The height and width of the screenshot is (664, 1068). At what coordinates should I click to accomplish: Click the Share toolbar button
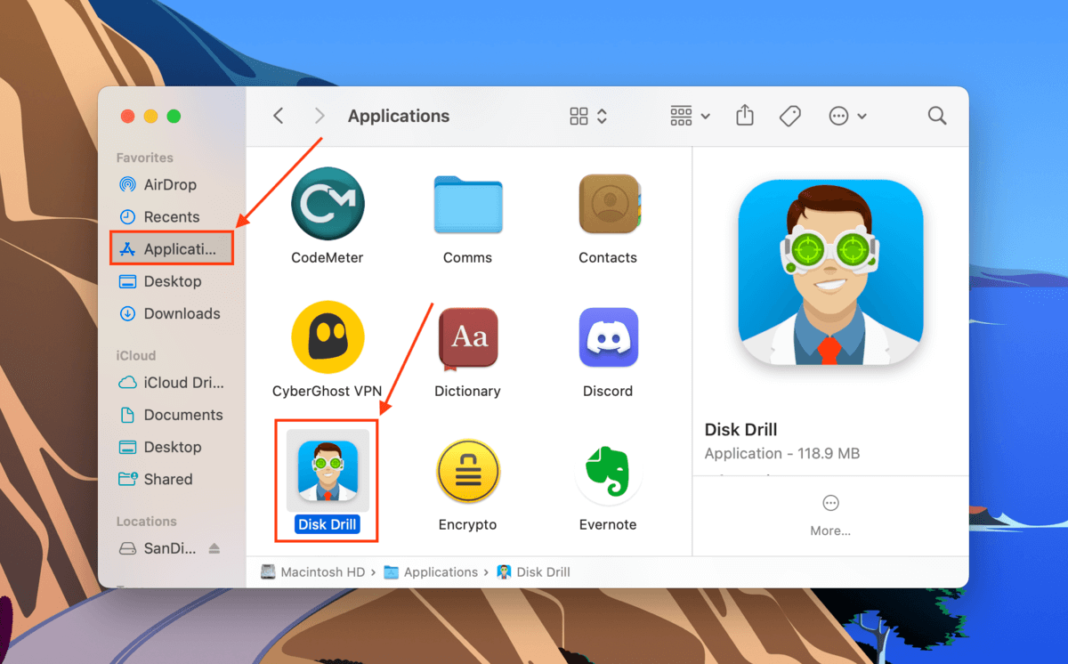(745, 116)
